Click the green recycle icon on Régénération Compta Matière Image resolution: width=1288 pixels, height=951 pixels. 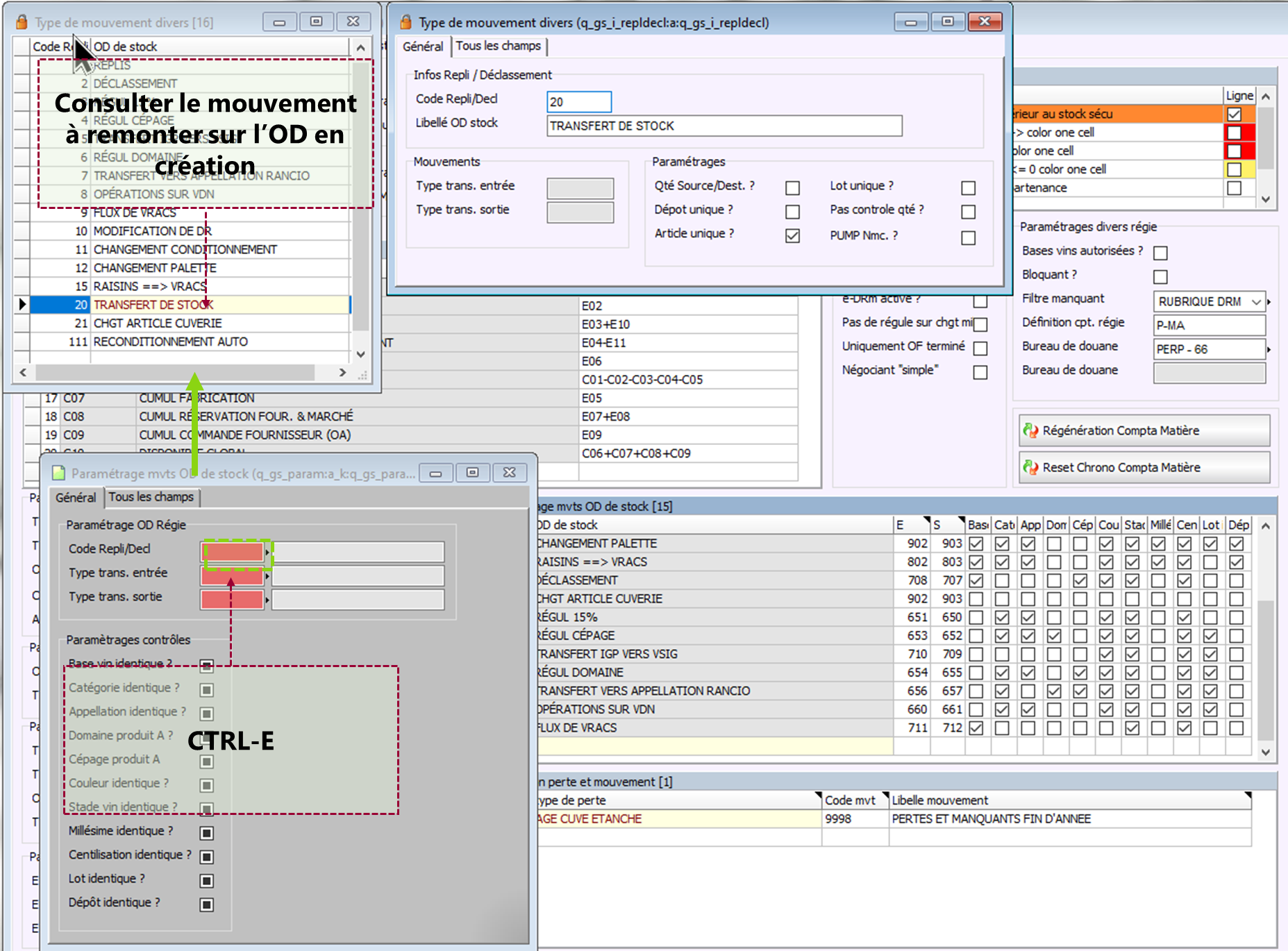tap(1030, 430)
